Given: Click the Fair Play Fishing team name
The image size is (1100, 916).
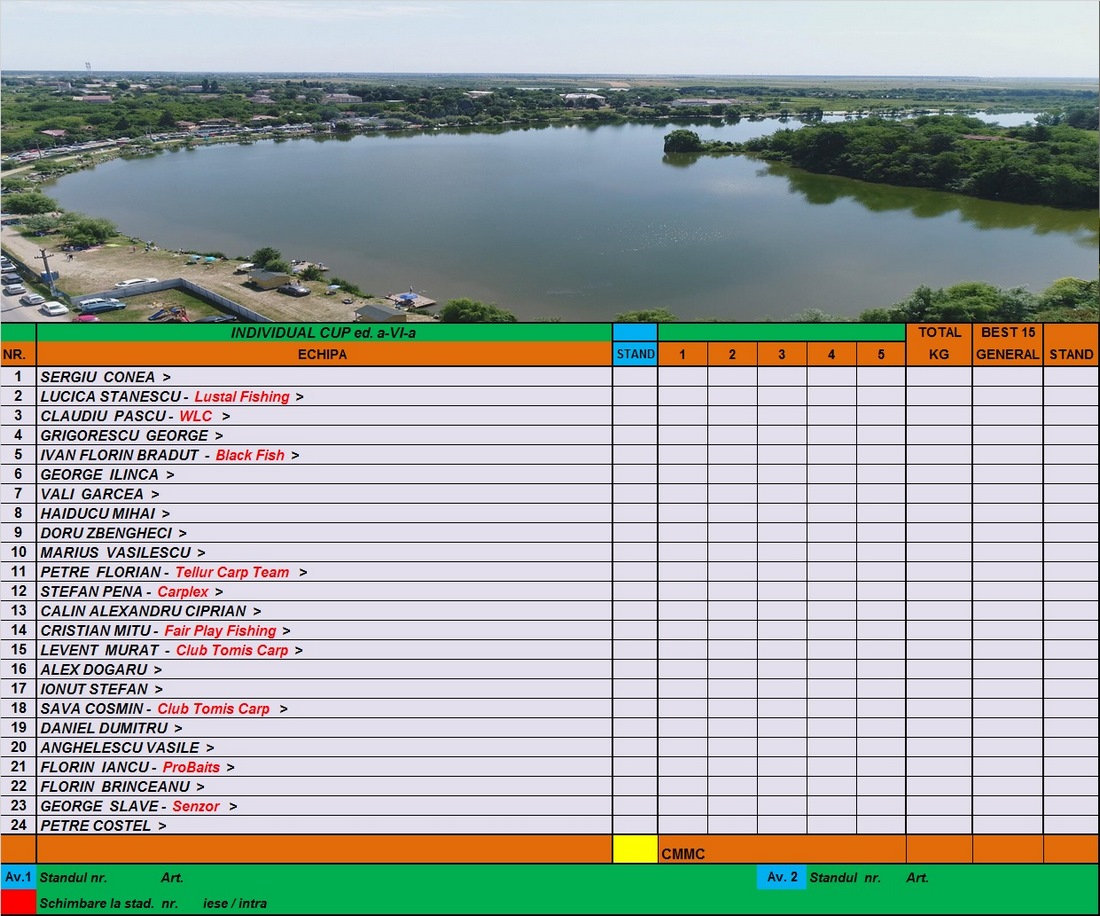Looking at the screenshot, I should [220, 631].
